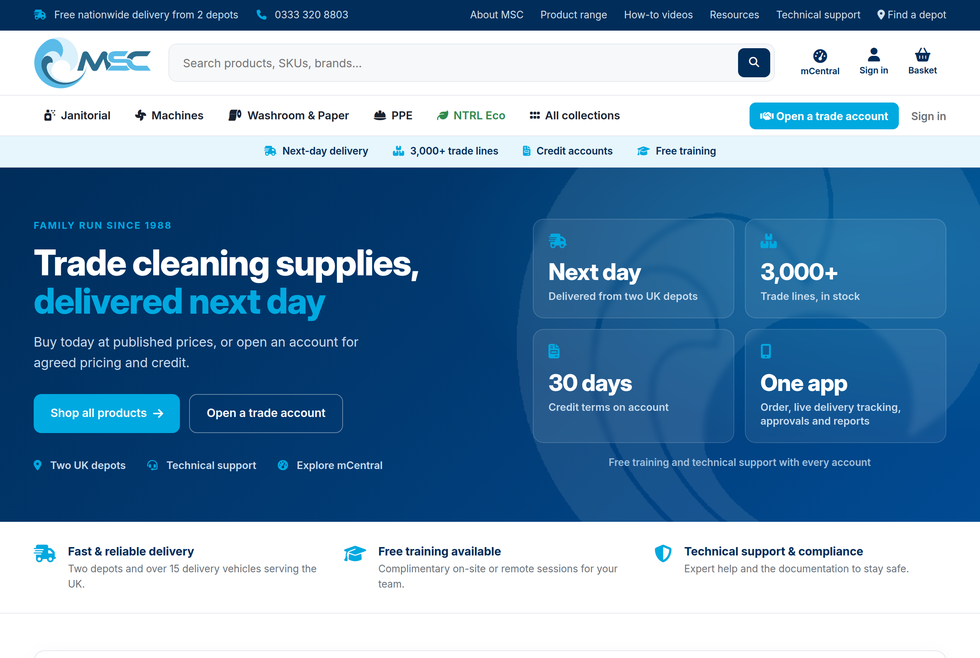Click Shop all products button
This screenshot has height=658, width=980.
[x=107, y=413]
